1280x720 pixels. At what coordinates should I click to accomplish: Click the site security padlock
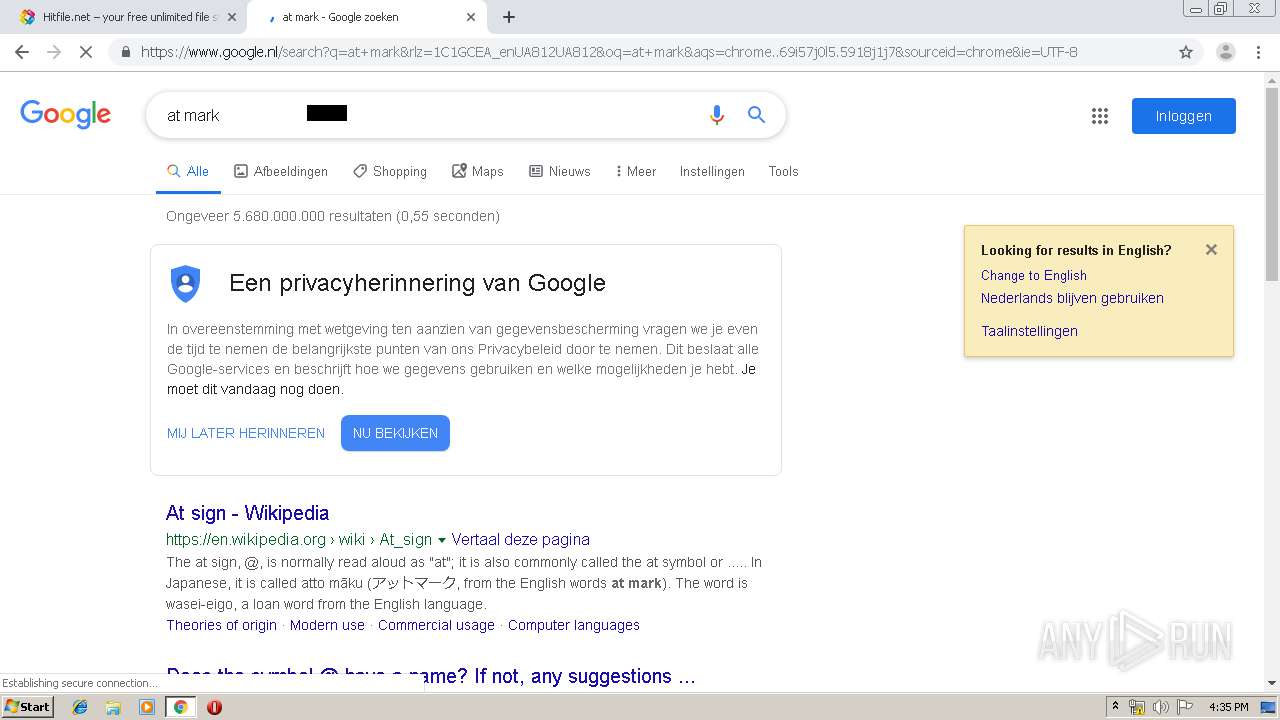[125, 52]
